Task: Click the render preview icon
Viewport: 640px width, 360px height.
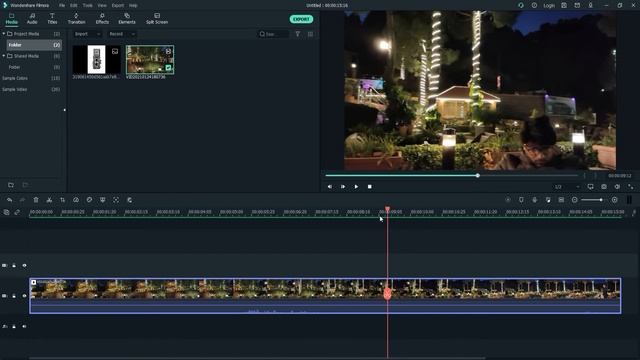Action: point(508,200)
